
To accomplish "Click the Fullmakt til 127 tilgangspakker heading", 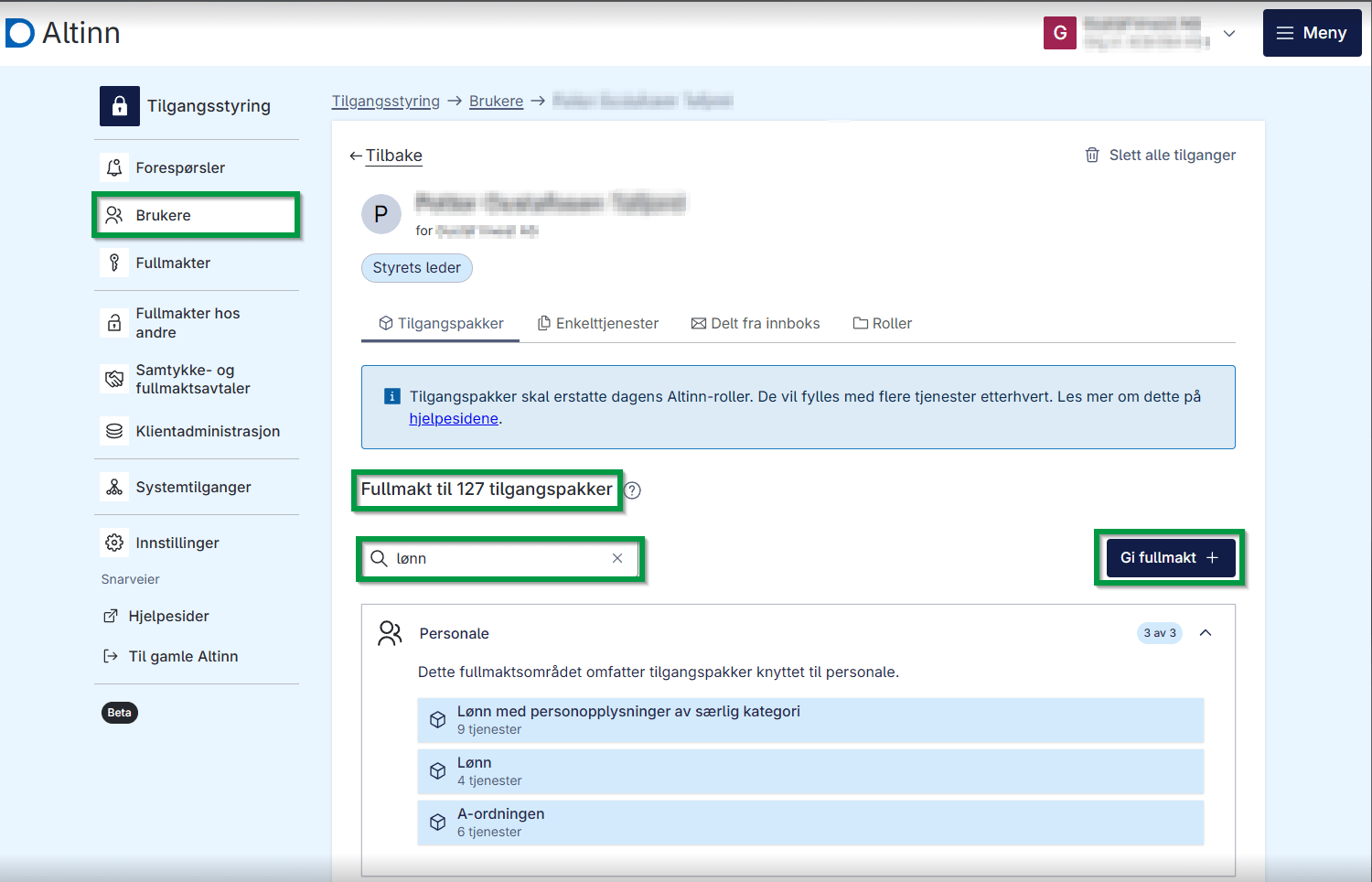I will pos(487,489).
